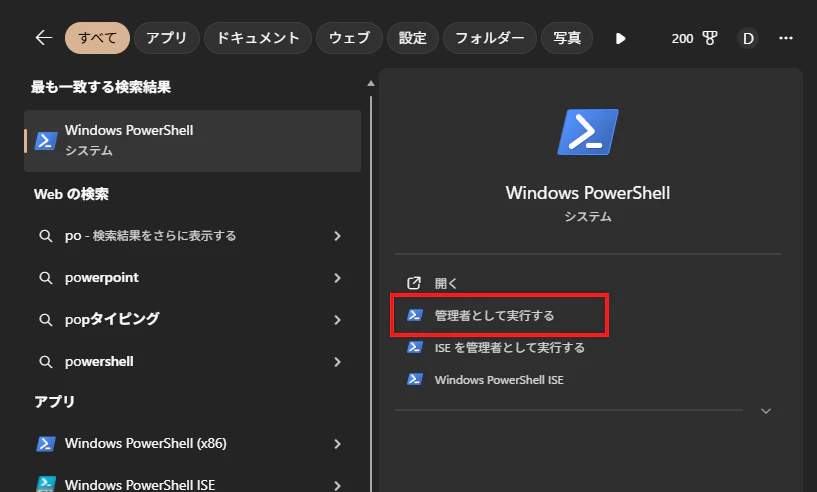
Task: Open Windows PowerShell ISE in the apps list
Action: [192, 484]
